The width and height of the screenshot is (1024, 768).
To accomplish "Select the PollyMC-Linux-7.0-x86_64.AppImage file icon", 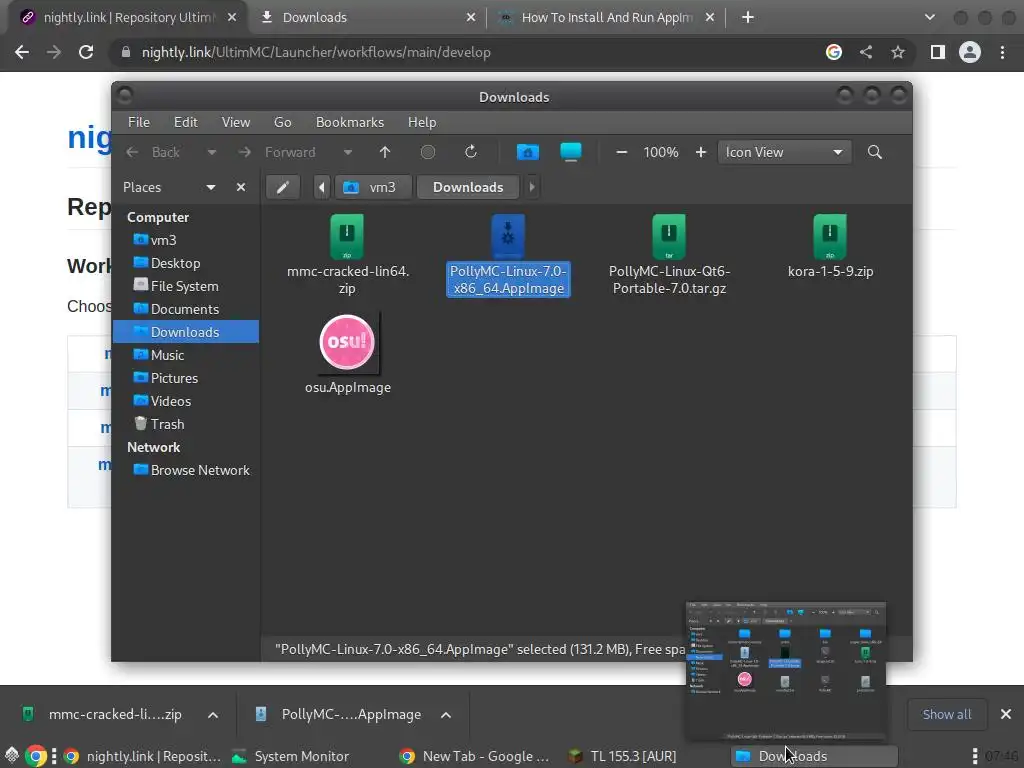I will coord(507,236).
